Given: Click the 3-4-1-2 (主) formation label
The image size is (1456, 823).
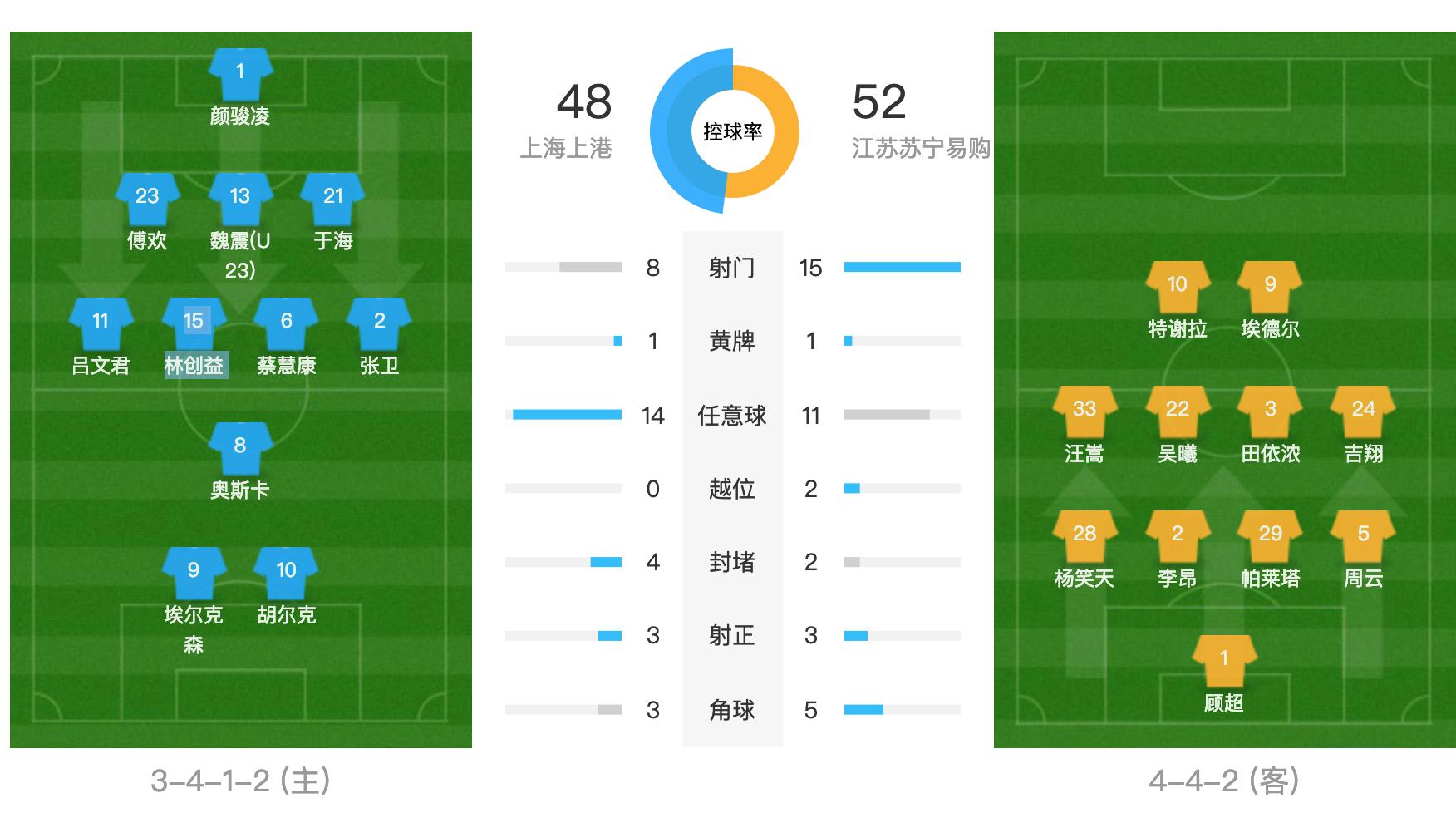Looking at the screenshot, I should click(x=240, y=781).
